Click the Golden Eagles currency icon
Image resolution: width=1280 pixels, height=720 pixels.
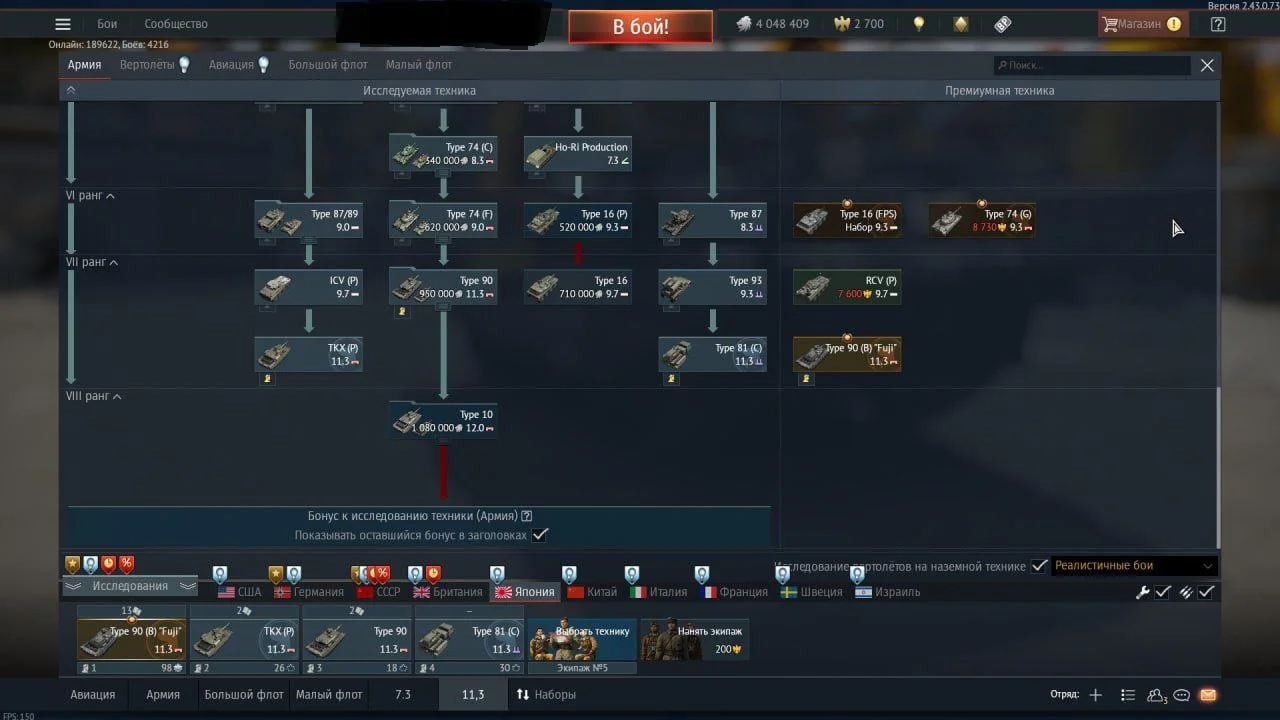(x=841, y=24)
